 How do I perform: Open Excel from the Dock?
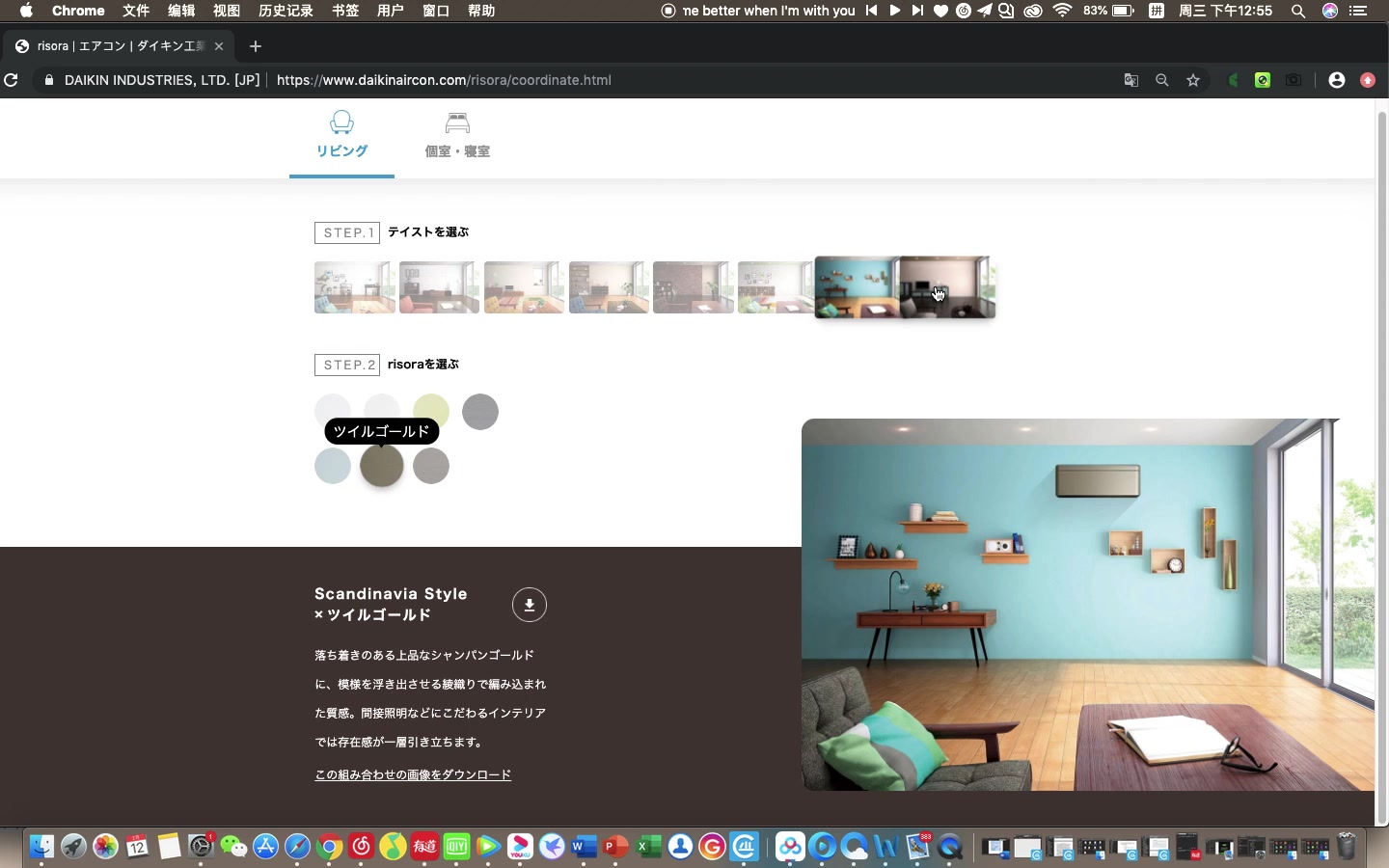(x=647, y=847)
